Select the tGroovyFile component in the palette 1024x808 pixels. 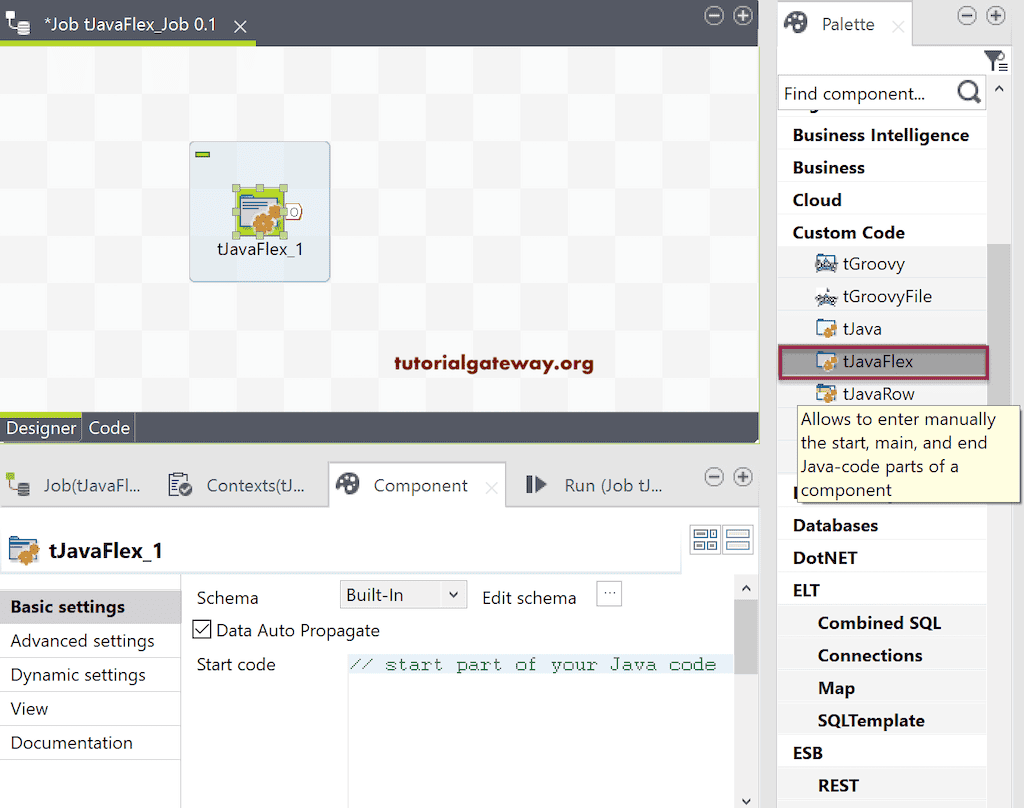tap(884, 295)
